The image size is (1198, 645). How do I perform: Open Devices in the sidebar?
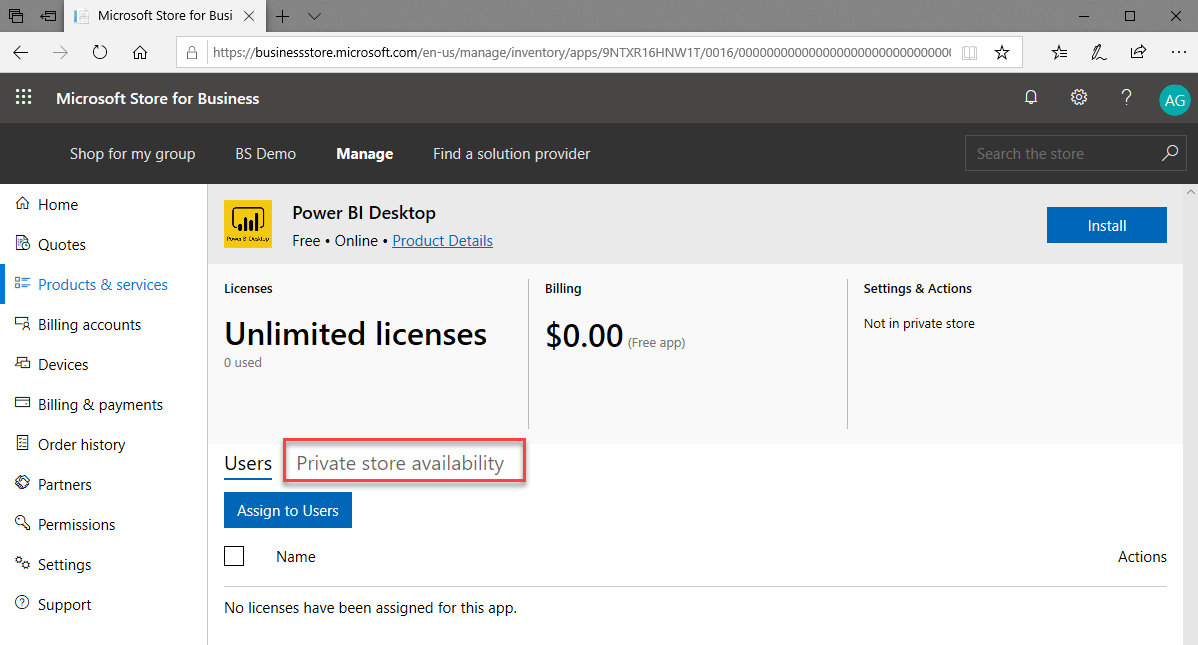(x=63, y=365)
